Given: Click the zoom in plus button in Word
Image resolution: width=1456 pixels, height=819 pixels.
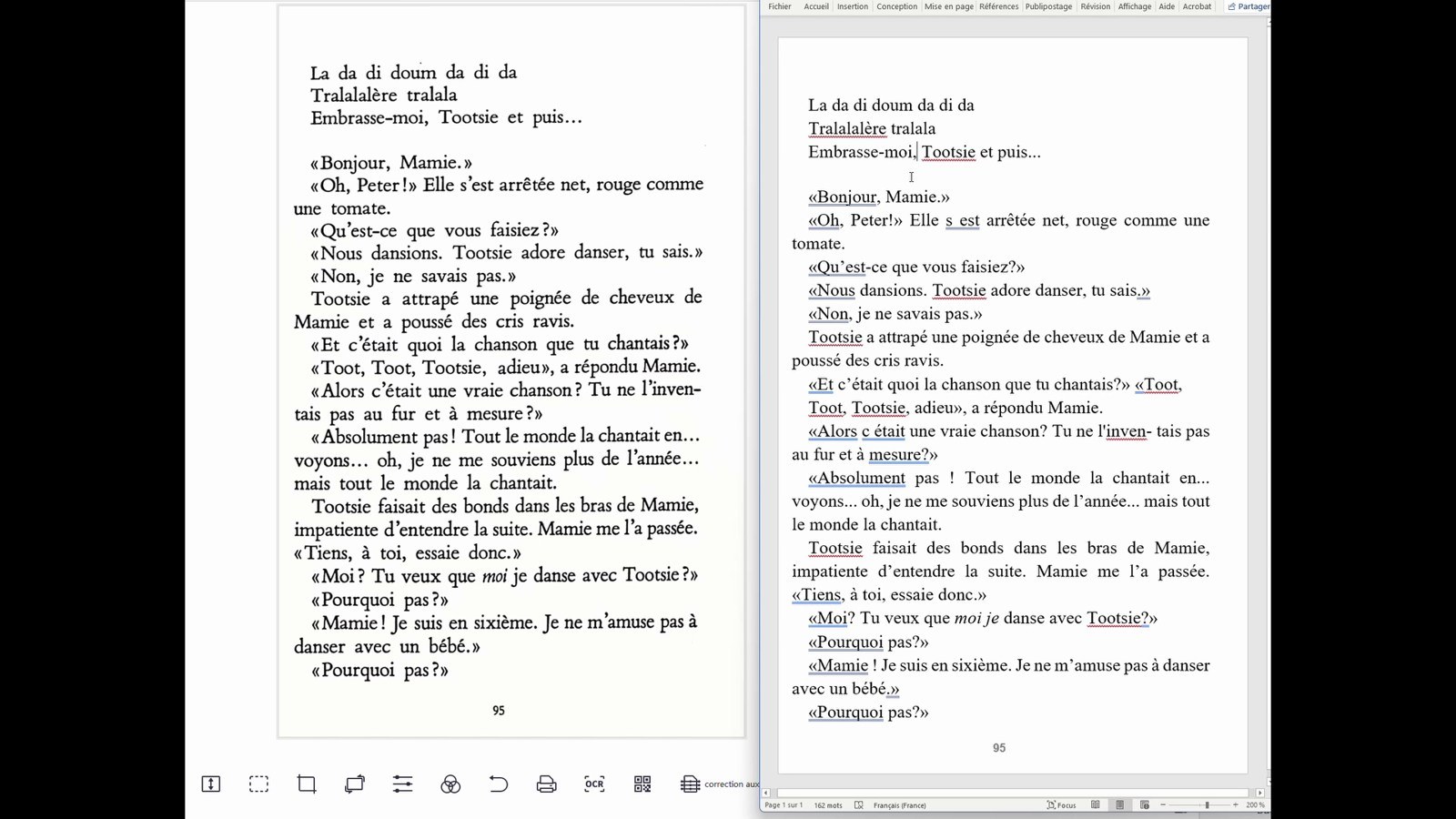Looking at the screenshot, I should click(x=1236, y=805).
